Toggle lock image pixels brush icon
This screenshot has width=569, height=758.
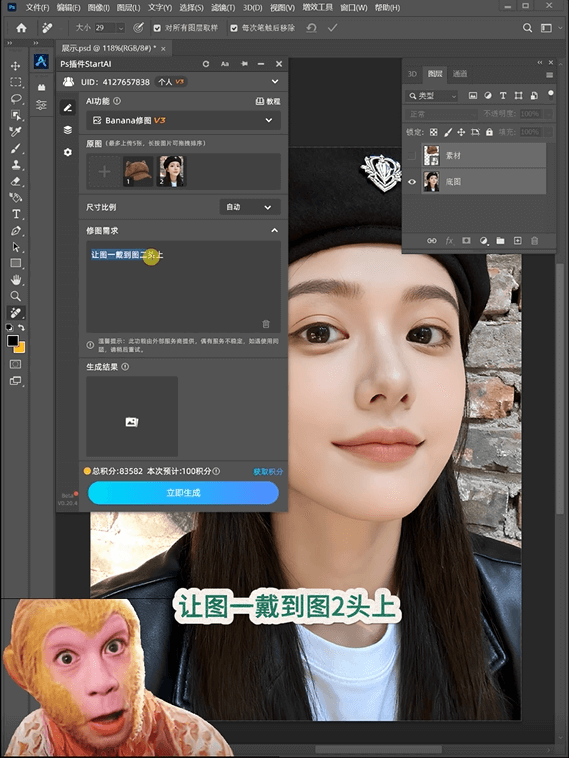coord(448,132)
